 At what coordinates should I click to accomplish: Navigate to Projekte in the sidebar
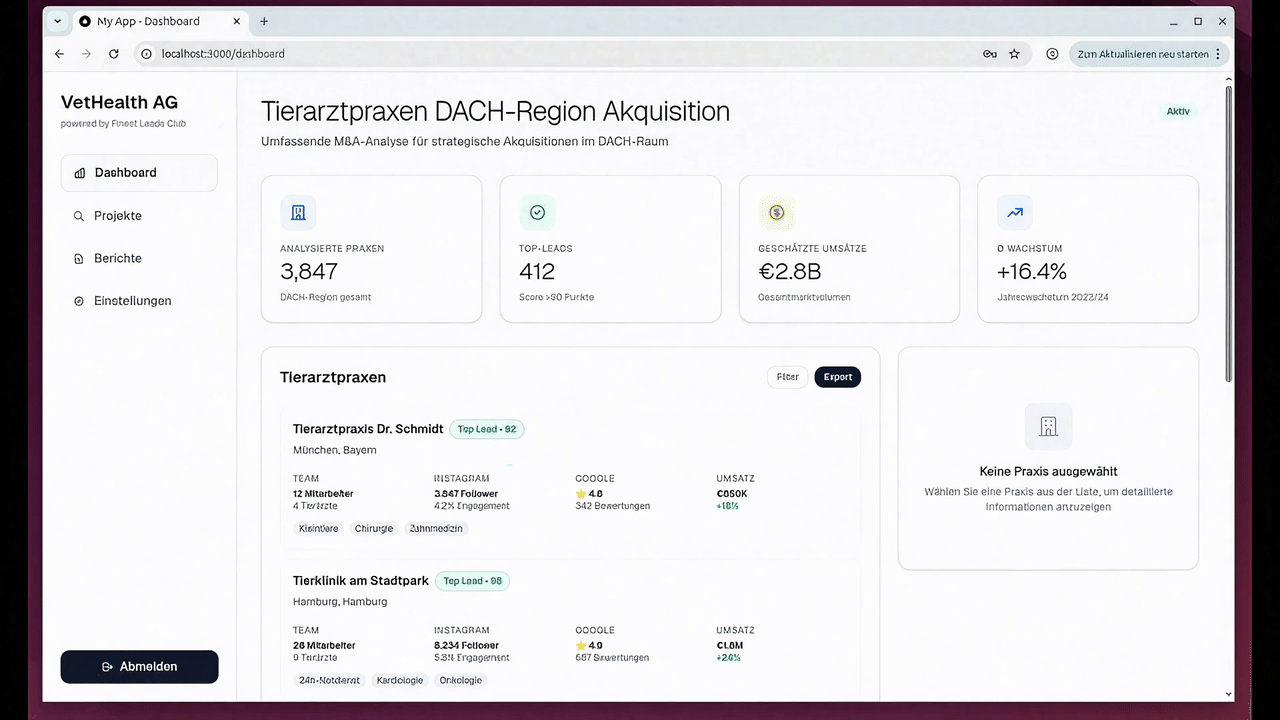[x=118, y=216]
